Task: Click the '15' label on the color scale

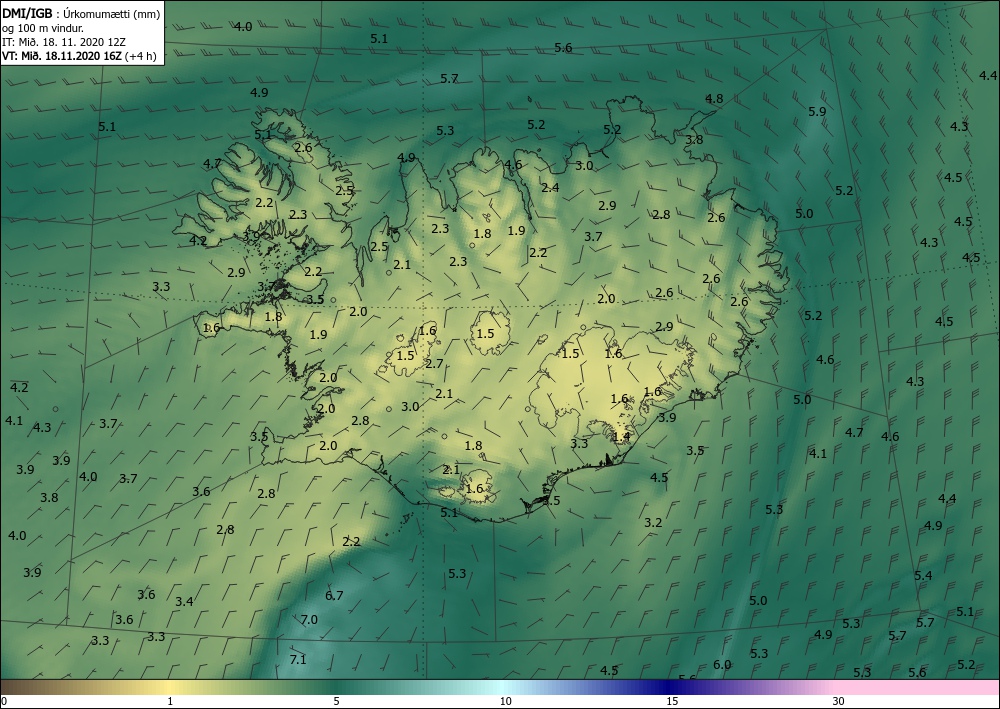Action: [x=672, y=701]
